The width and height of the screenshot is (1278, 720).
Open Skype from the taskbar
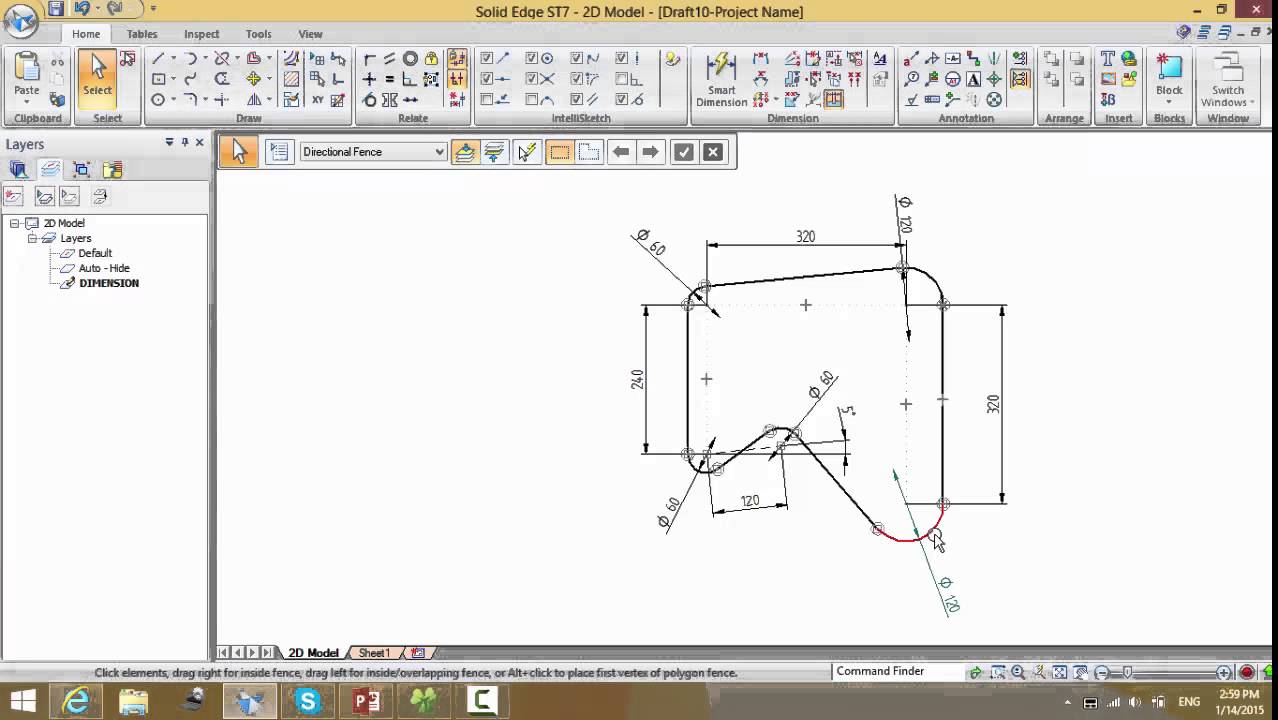308,701
